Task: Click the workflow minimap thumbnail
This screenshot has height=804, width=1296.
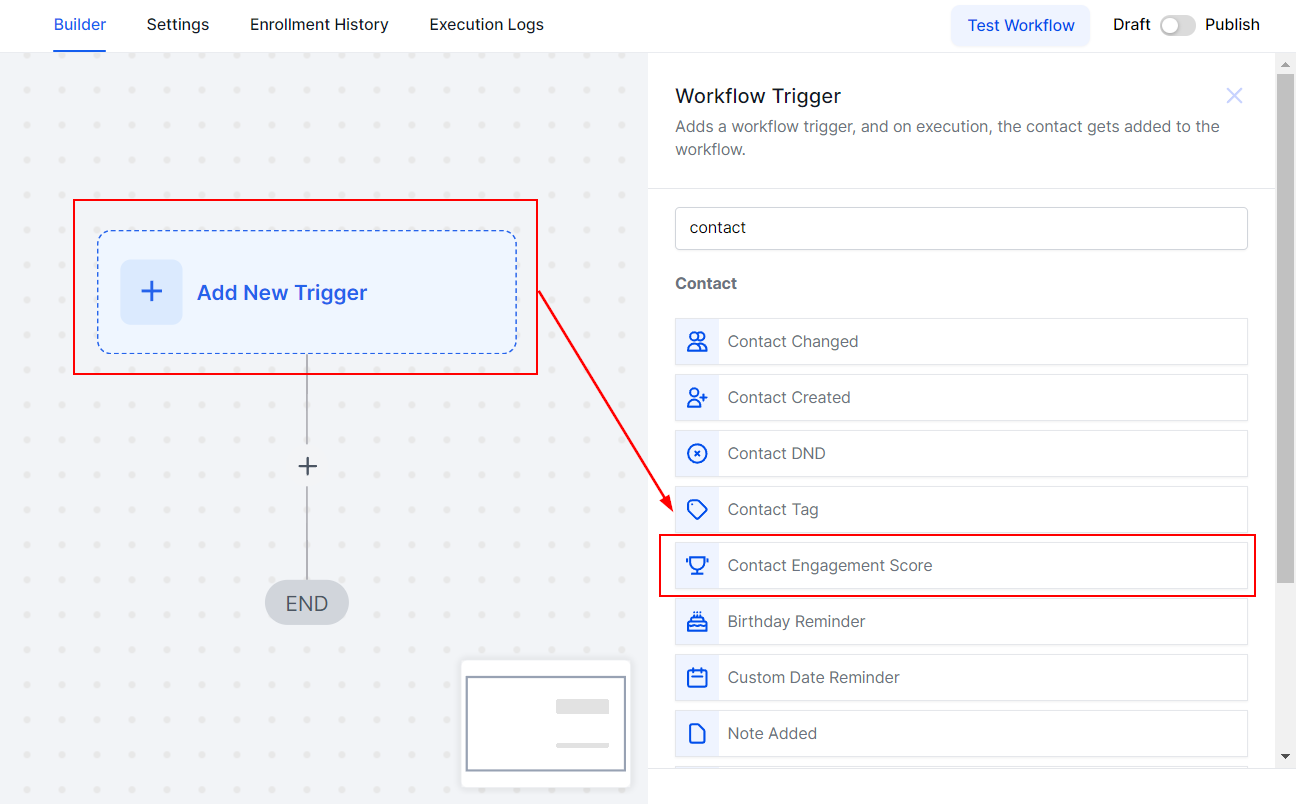Action: click(546, 723)
